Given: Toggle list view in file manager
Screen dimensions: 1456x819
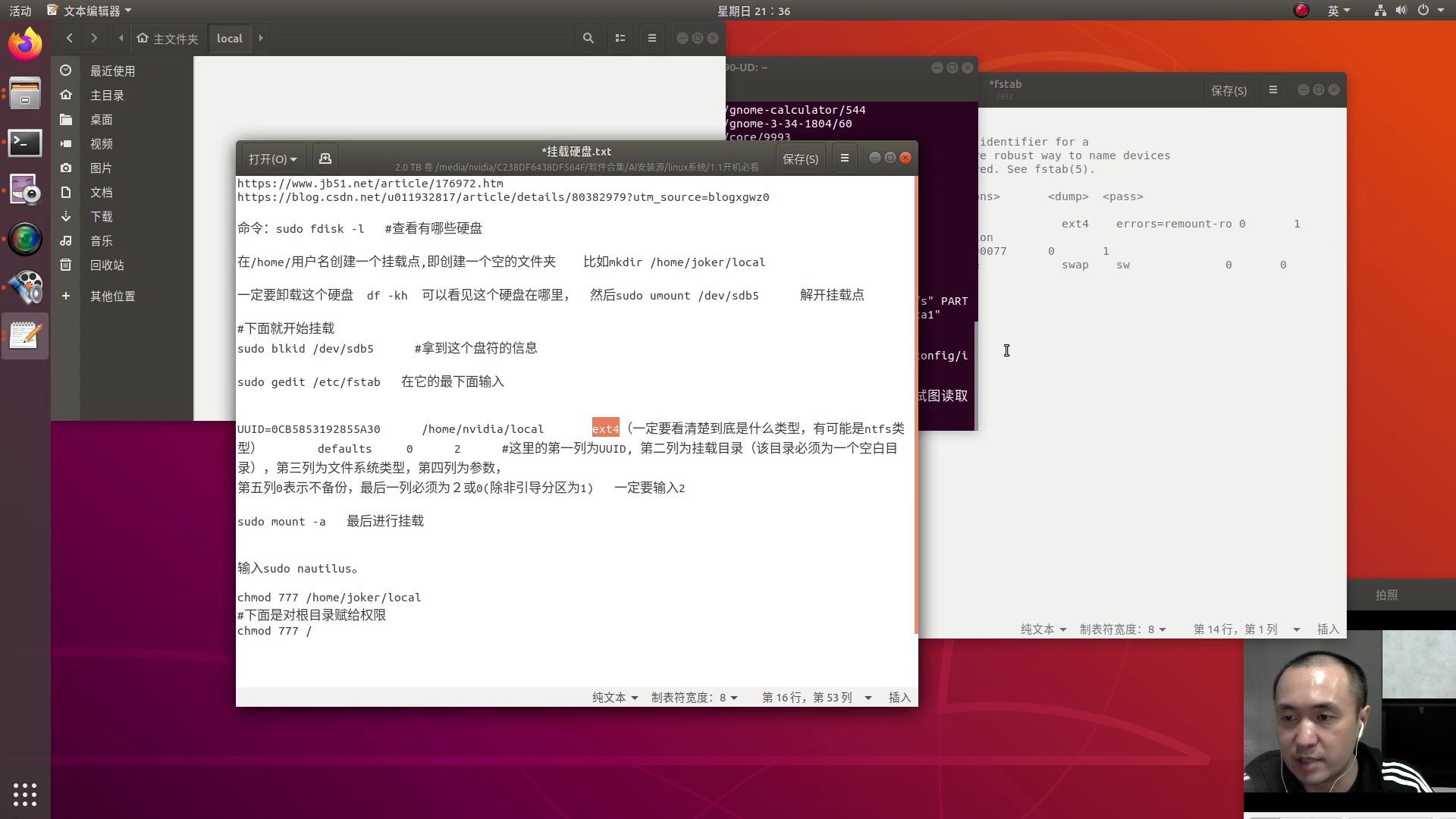Looking at the screenshot, I should (x=620, y=38).
